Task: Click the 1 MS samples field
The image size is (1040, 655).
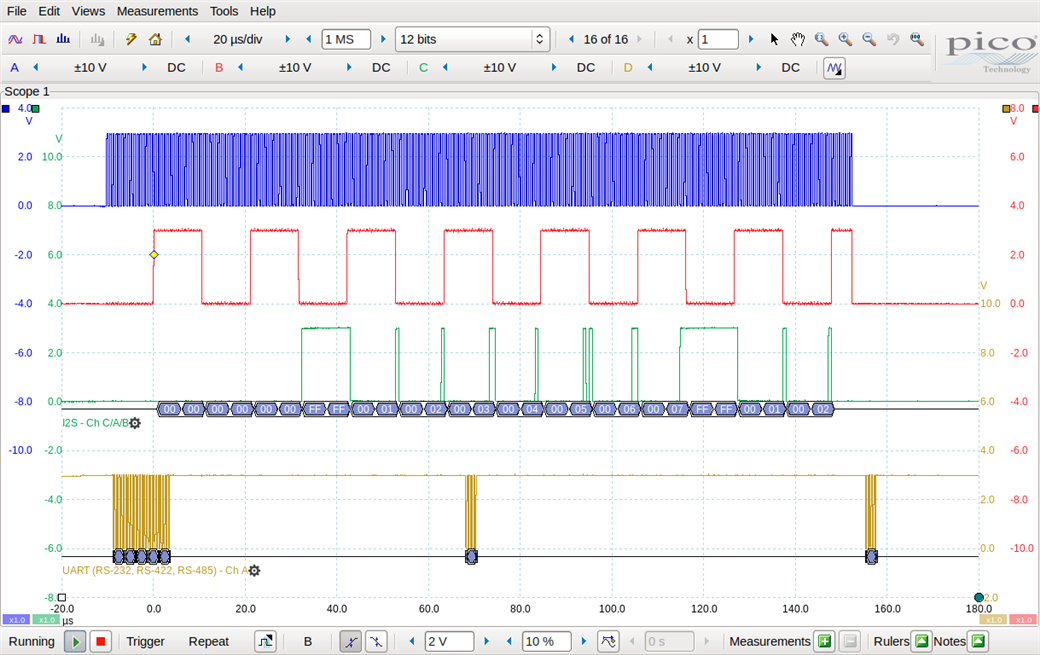Action: (x=346, y=39)
